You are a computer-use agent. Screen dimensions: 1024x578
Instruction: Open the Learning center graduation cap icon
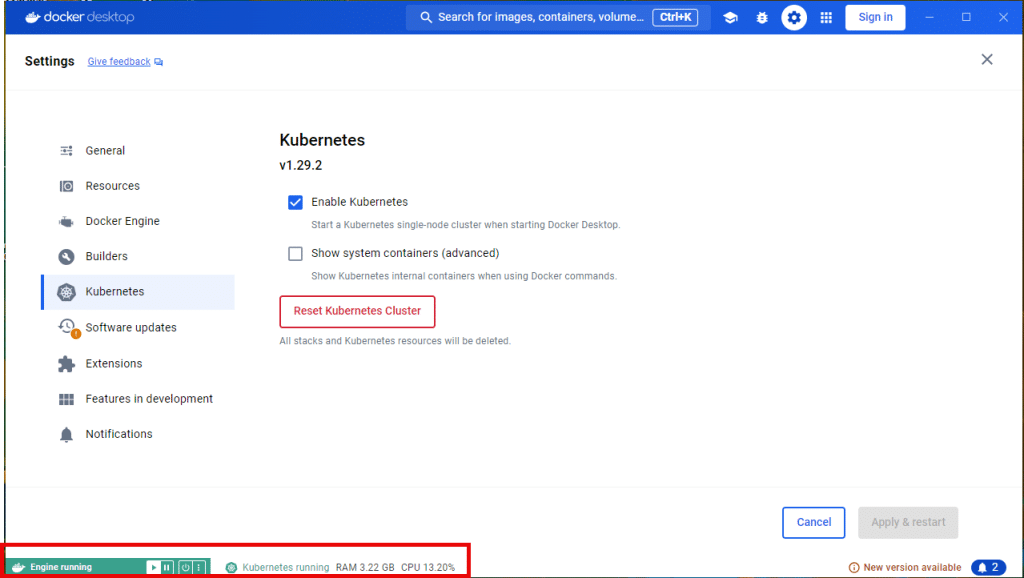click(x=730, y=18)
